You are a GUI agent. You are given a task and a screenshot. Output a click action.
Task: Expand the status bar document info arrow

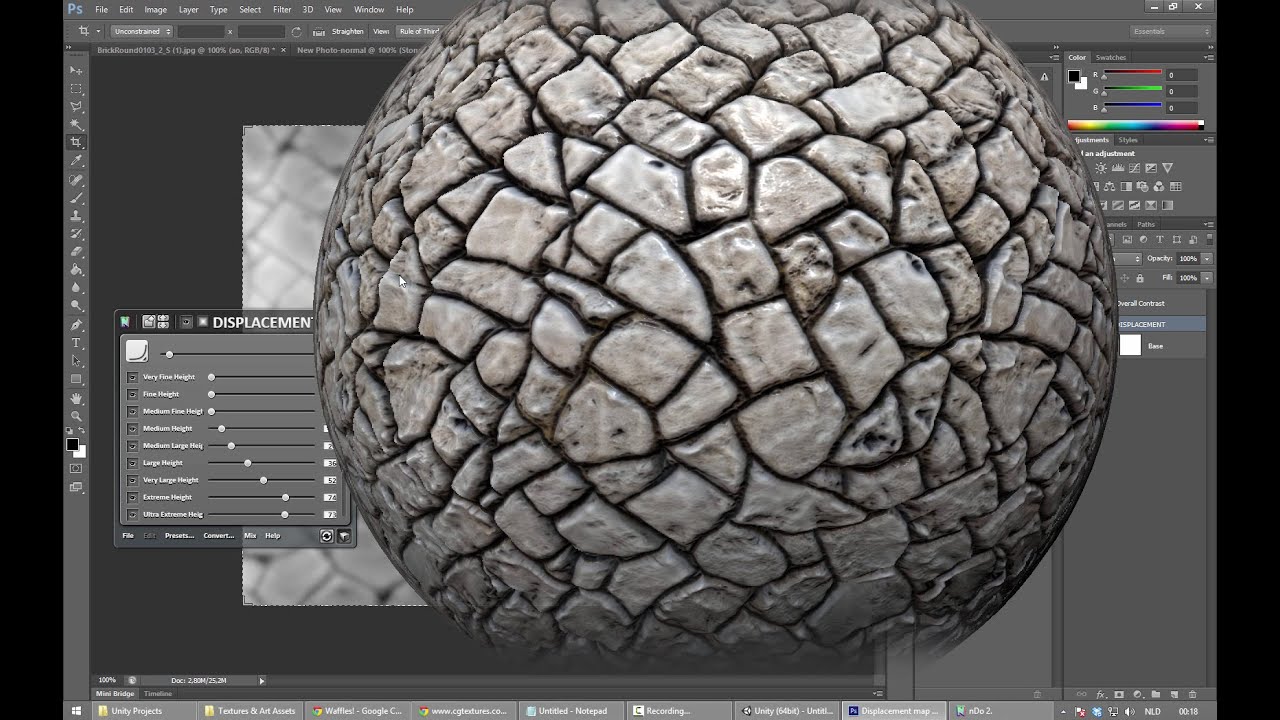[262, 680]
